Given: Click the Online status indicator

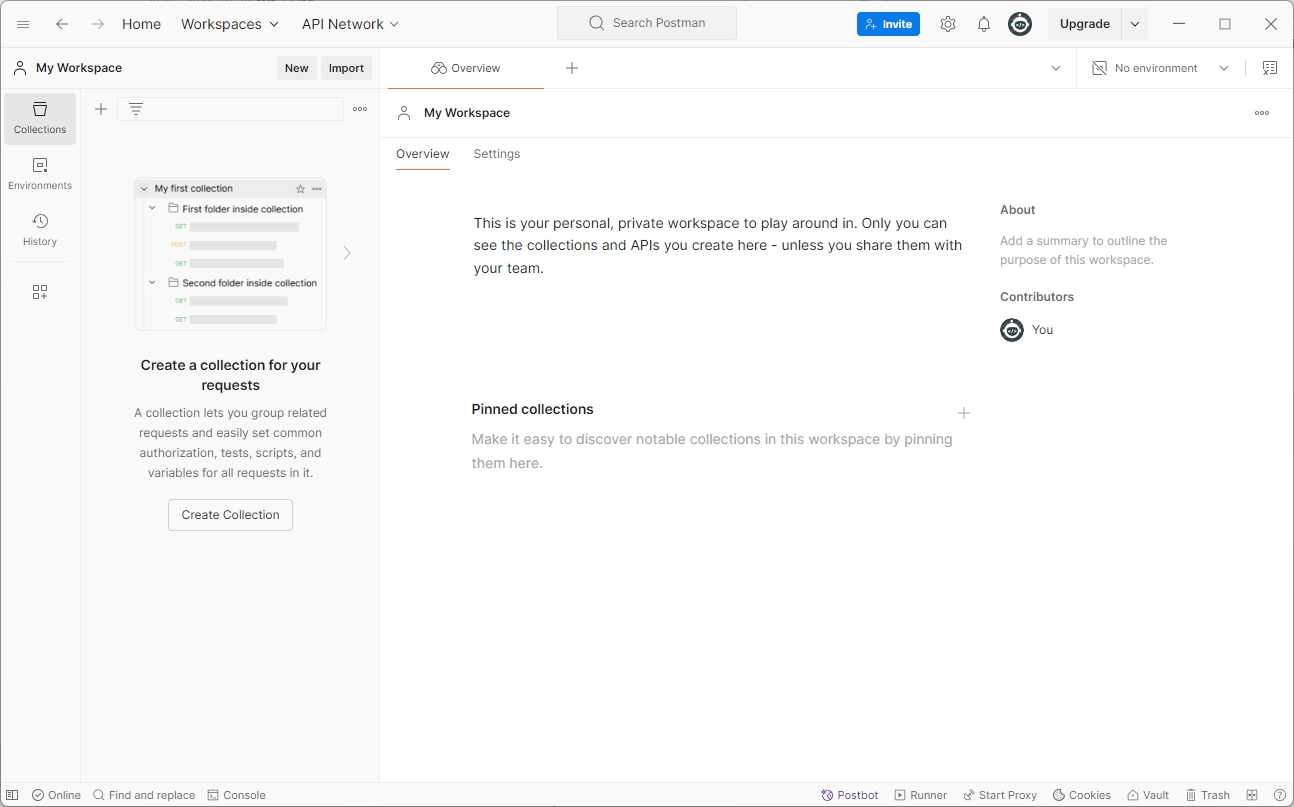Looking at the screenshot, I should click(x=56, y=795).
